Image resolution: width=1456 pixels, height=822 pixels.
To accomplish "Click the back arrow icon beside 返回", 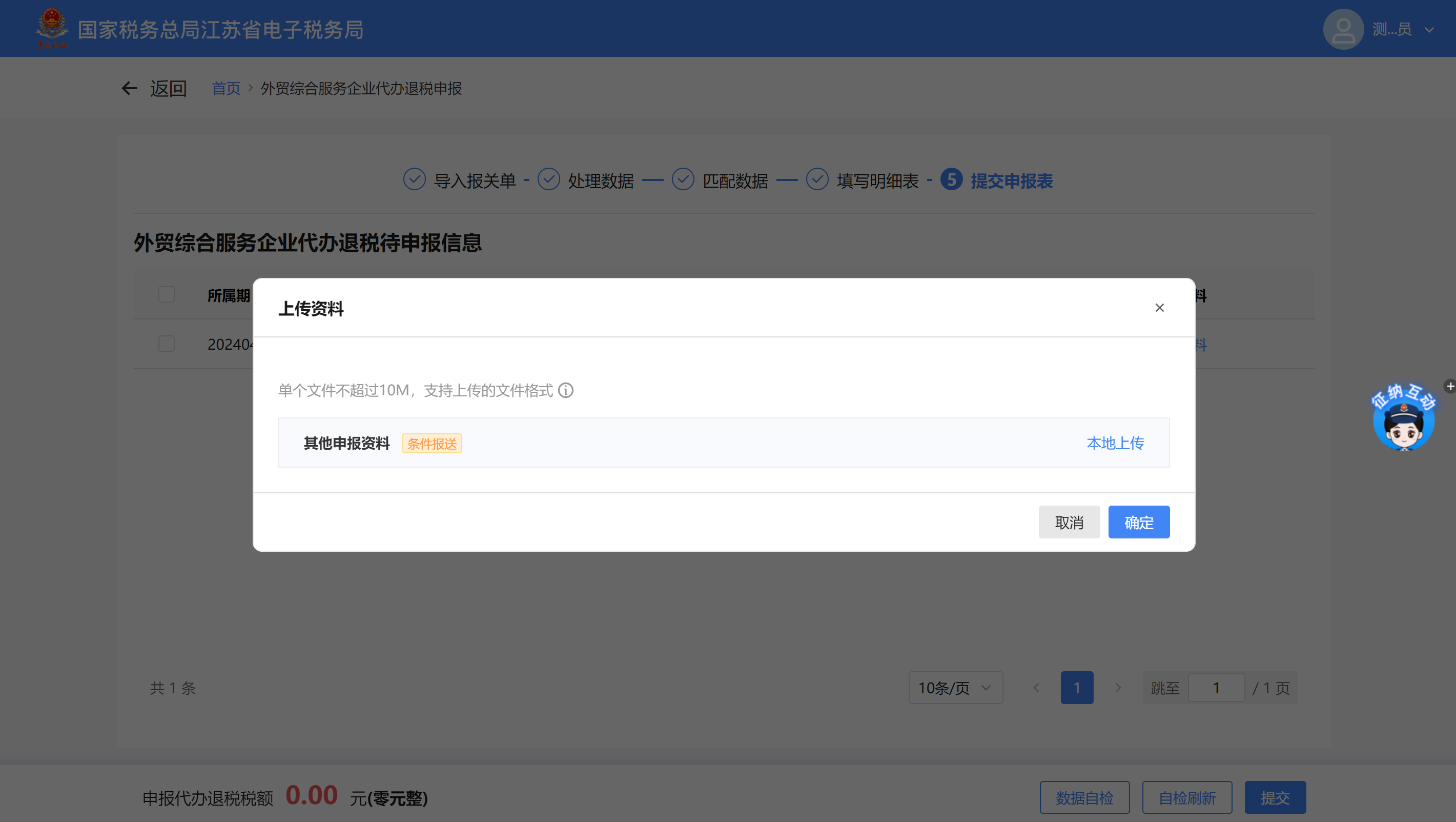I will [x=130, y=88].
